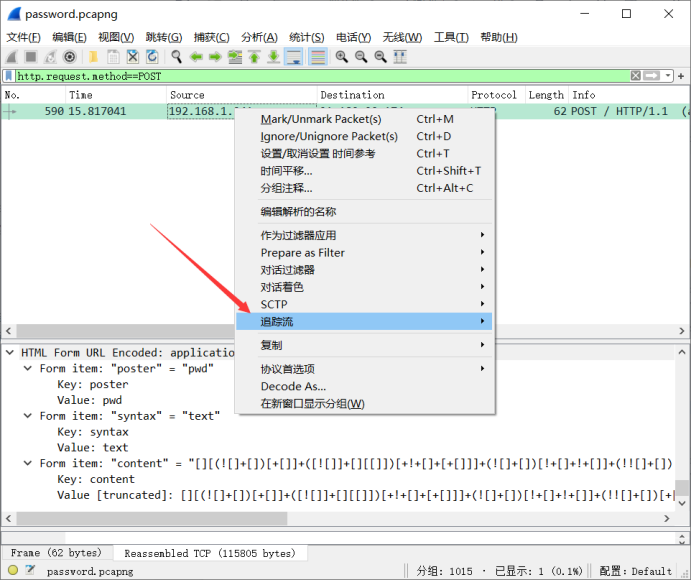Open capture options gear icon
Screen dimensions: 692x580
tap(70, 57)
